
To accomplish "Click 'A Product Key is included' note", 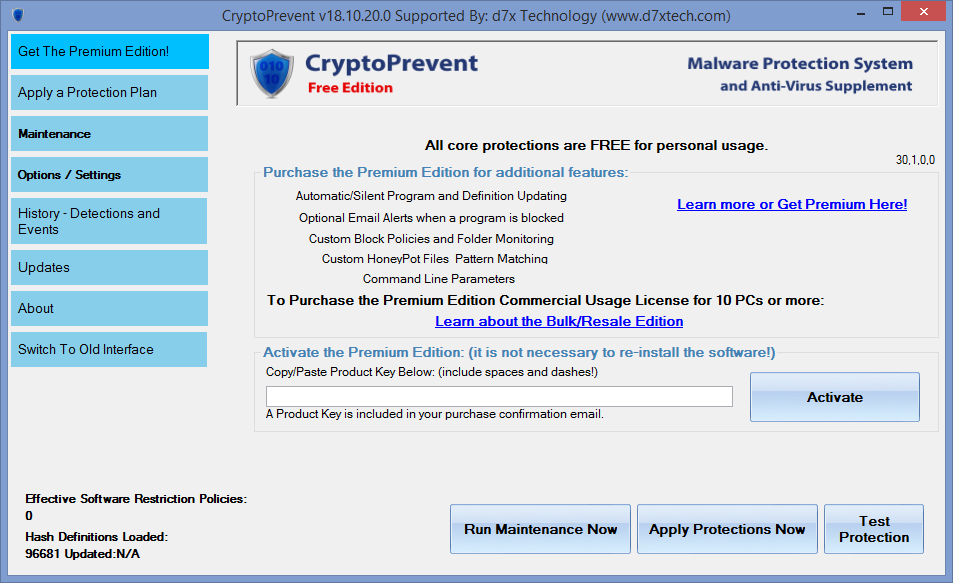I will click(435, 414).
